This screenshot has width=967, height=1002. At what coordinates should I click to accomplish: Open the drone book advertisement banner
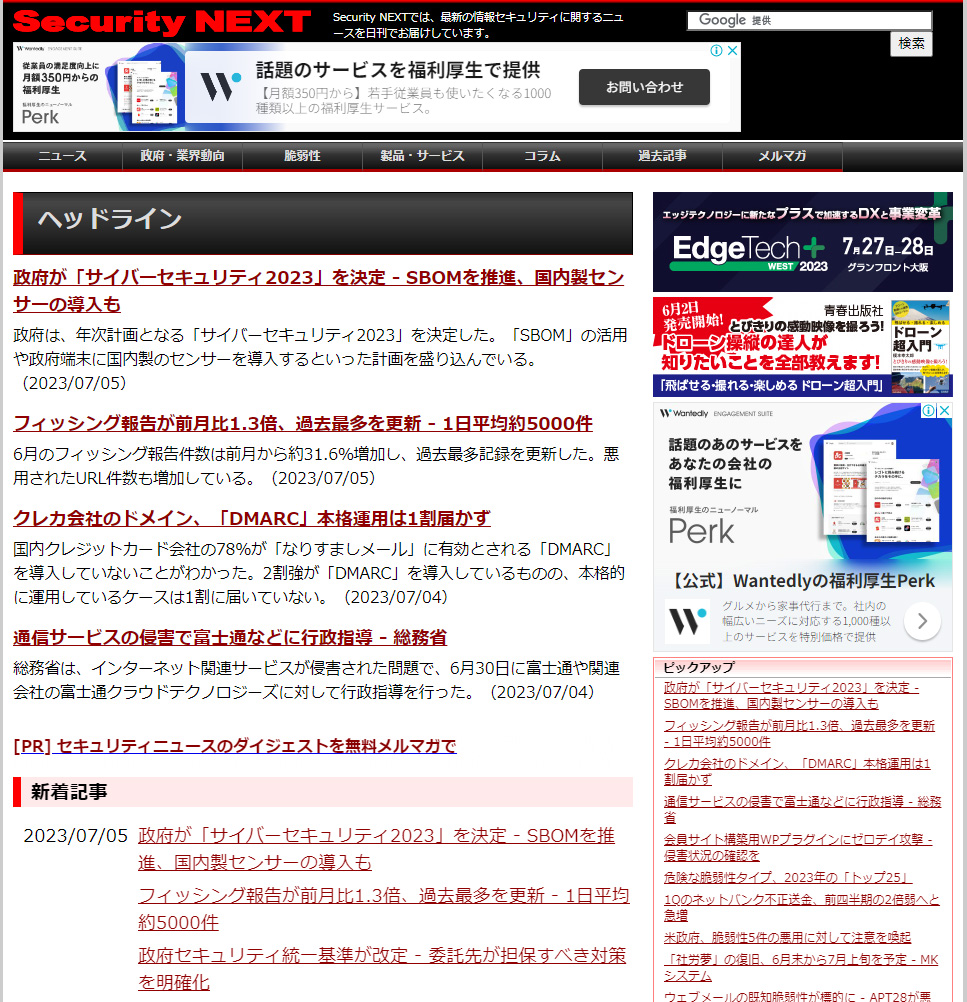pyautogui.click(x=802, y=347)
